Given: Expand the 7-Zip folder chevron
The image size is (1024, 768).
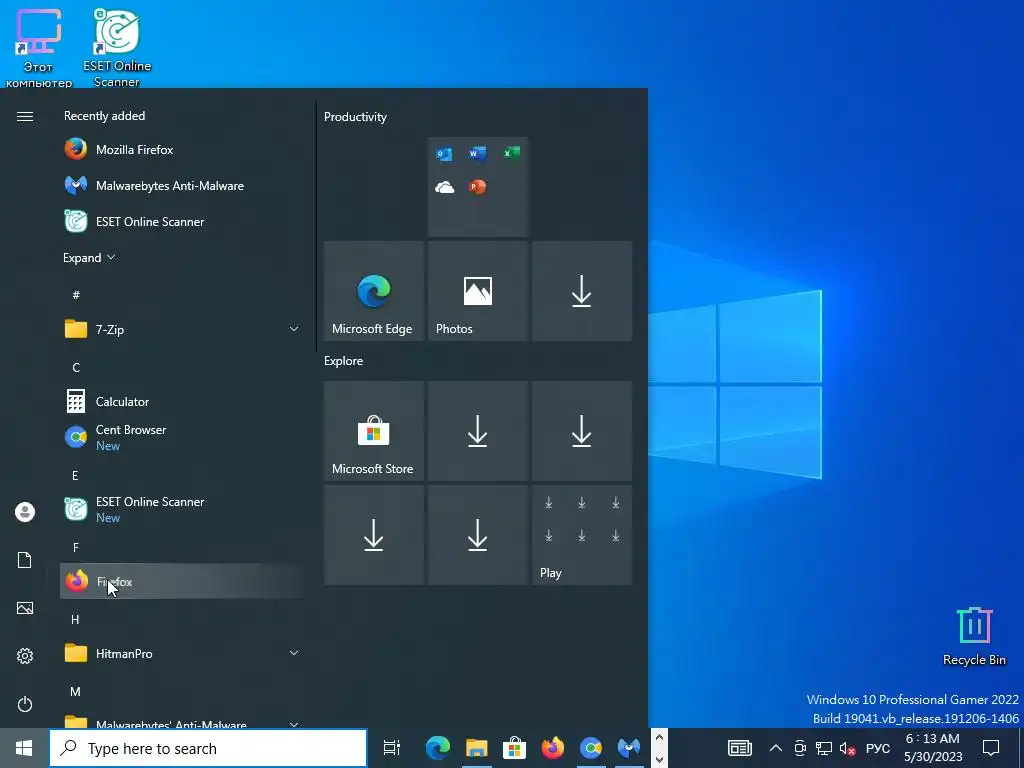Looking at the screenshot, I should pyautogui.click(x=294, y=329).
